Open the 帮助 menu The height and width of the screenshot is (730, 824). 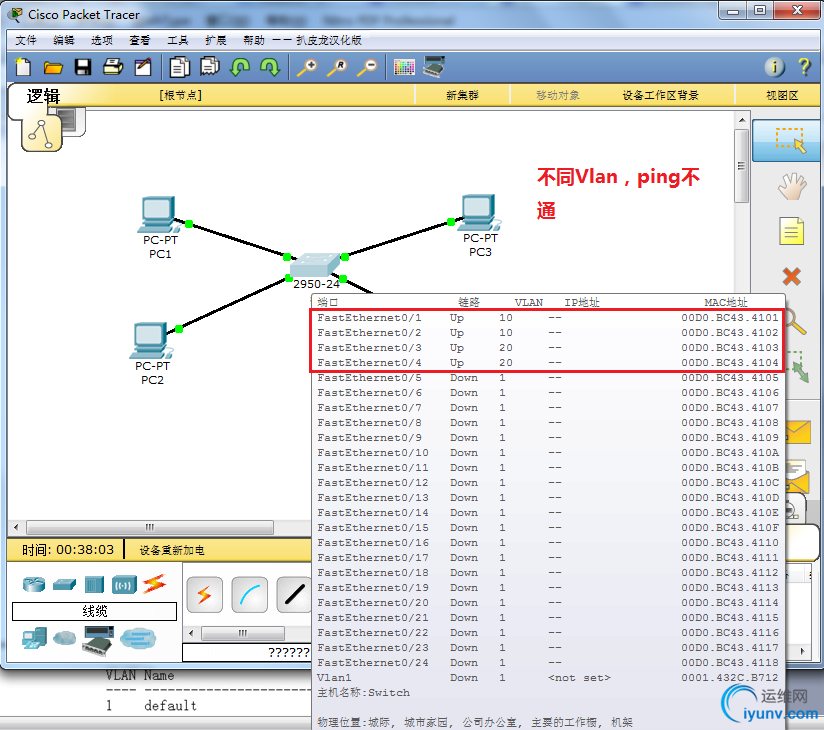(254, 40)
